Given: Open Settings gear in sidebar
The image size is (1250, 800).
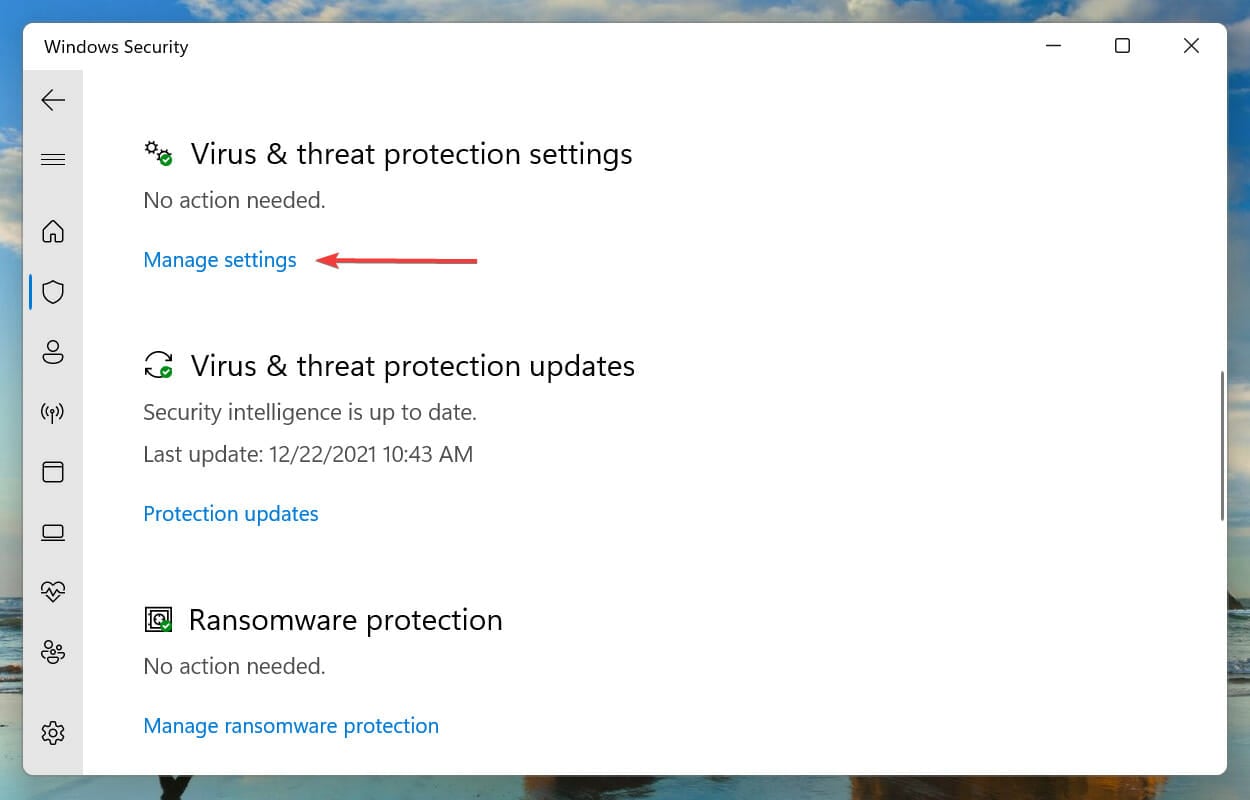Looking at the screenshot, I should pos(53,733).
